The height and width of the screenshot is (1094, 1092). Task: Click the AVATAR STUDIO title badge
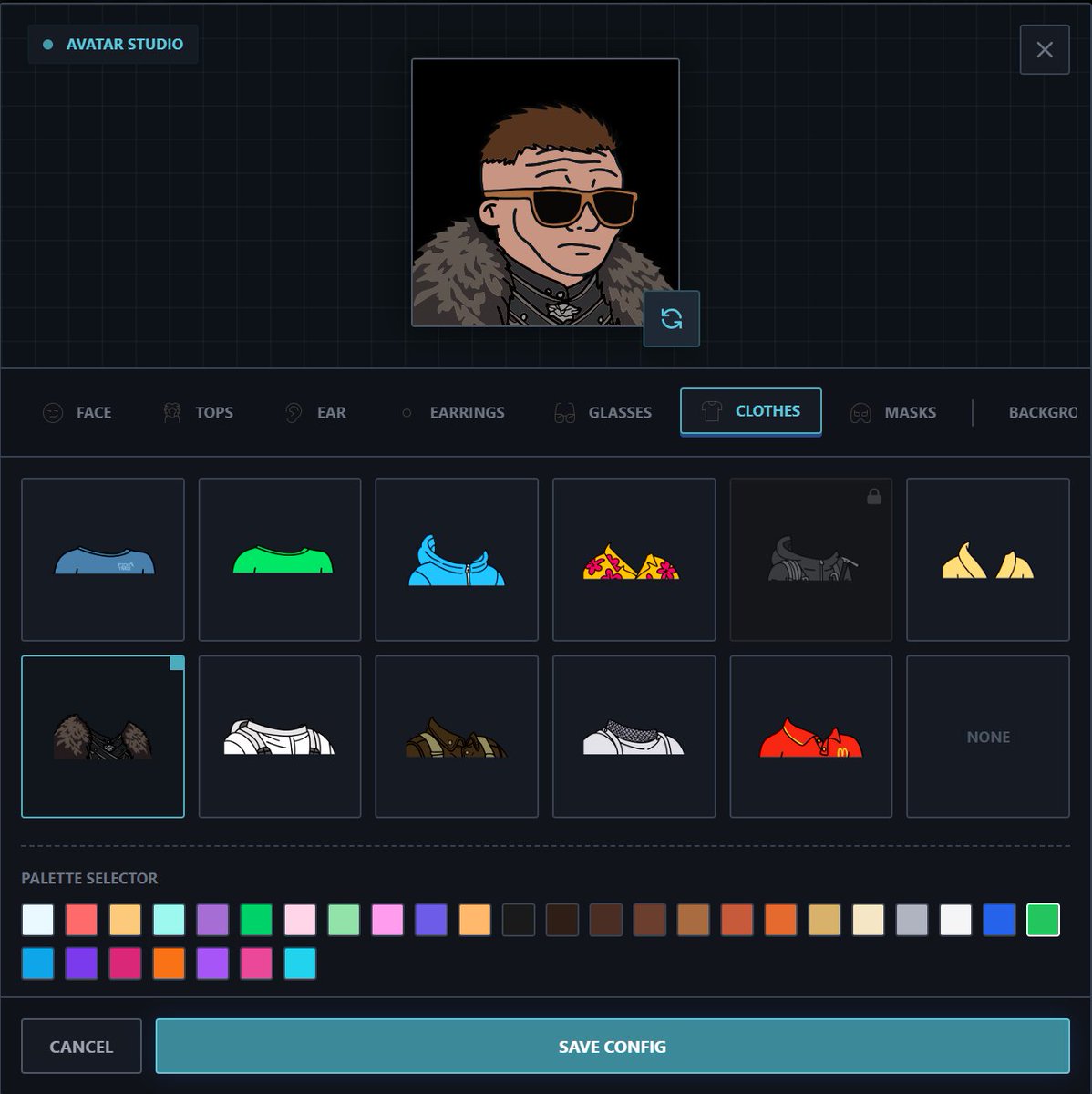coord(113,44)
